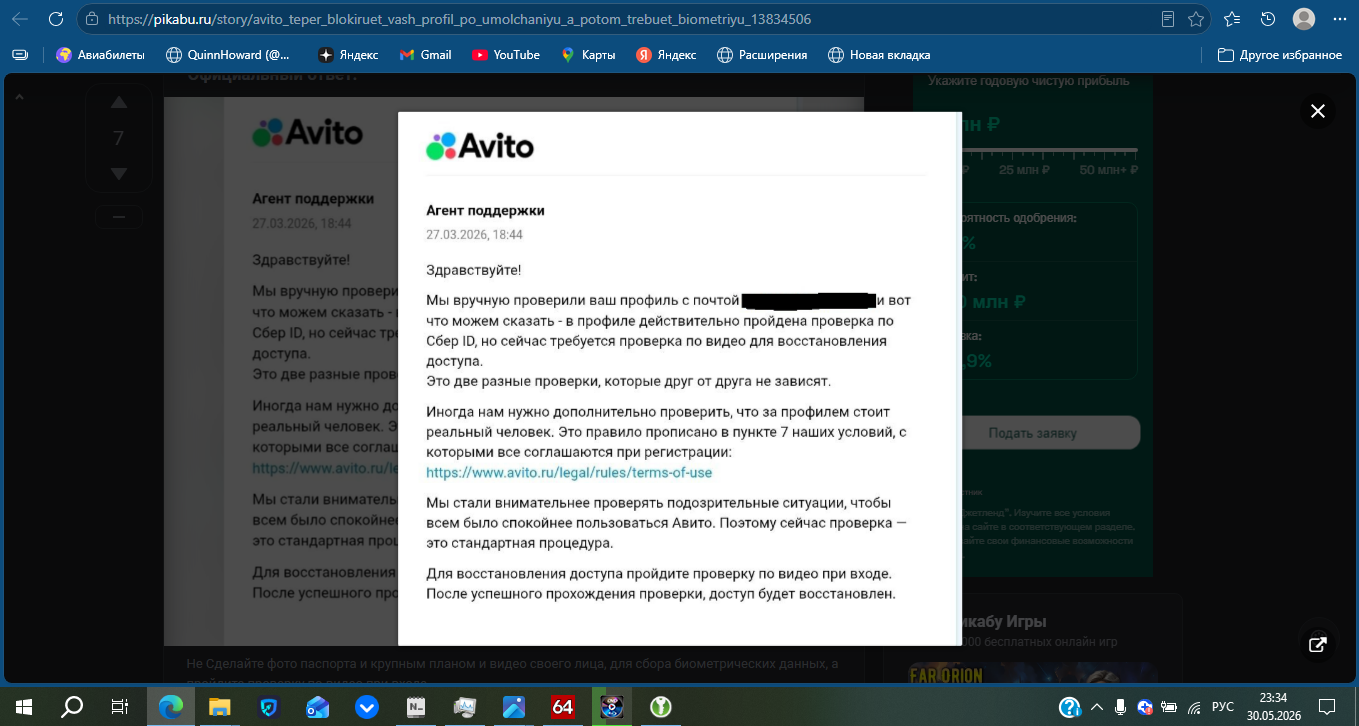Reload the page with refresh icon
Viewport: 1359px width, 726px height.
pyautogui.click(x=56, y=18)
